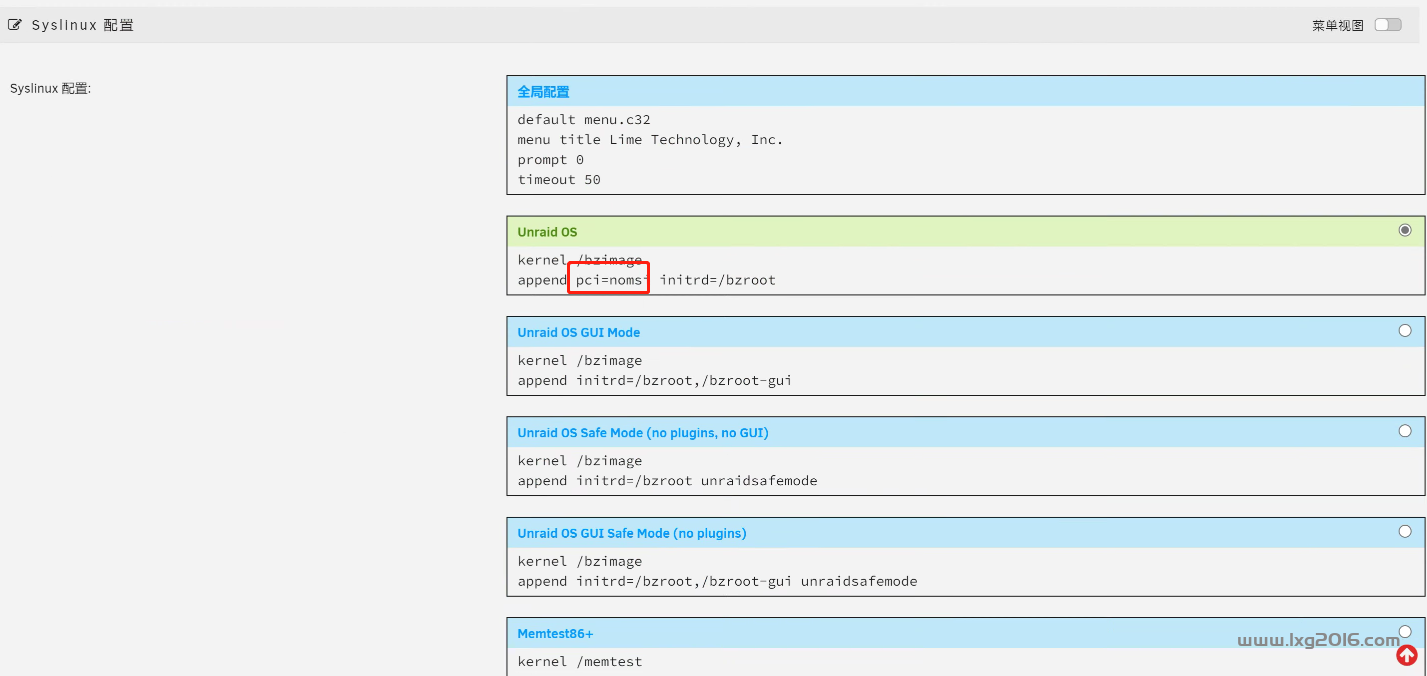The height and width of the screenshot is (676, 1427).
Task: Click 'append initrd=/bzroot,/bzroot-gui unraidsafemode' line
Action: [x=717, y=581]
